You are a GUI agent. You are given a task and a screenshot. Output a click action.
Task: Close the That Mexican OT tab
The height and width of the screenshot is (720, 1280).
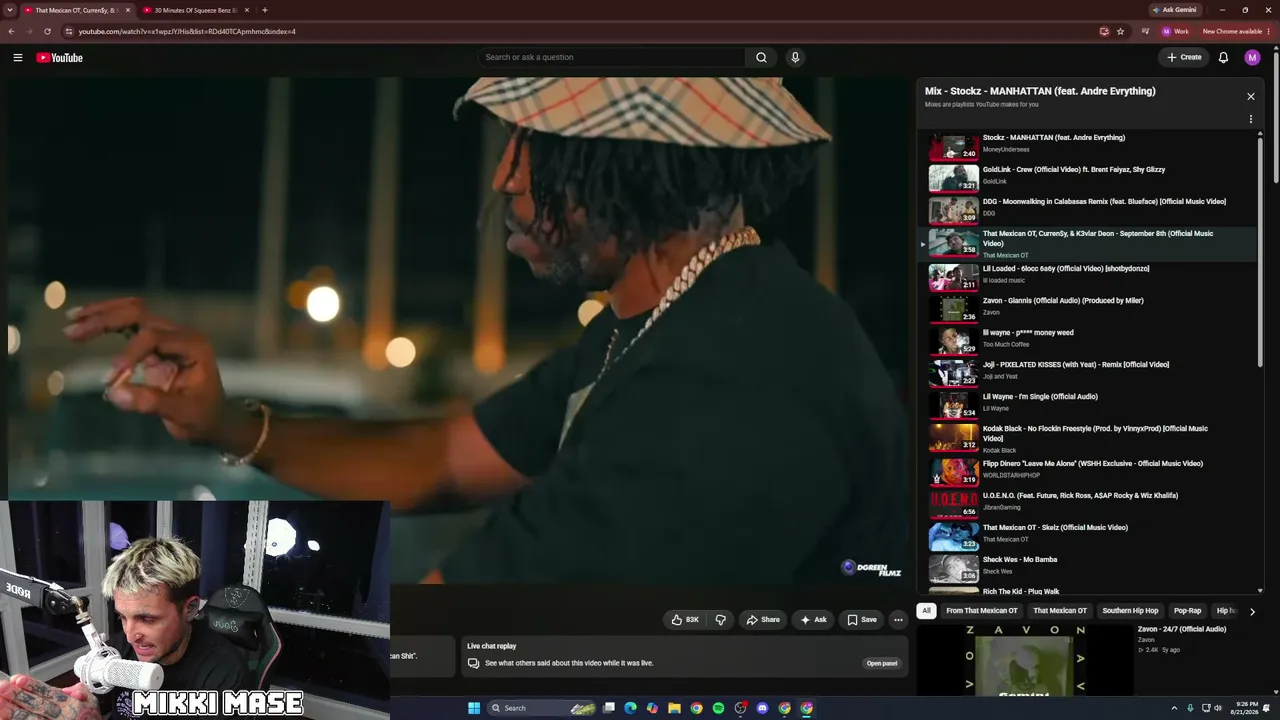click(x=128, y=10)
